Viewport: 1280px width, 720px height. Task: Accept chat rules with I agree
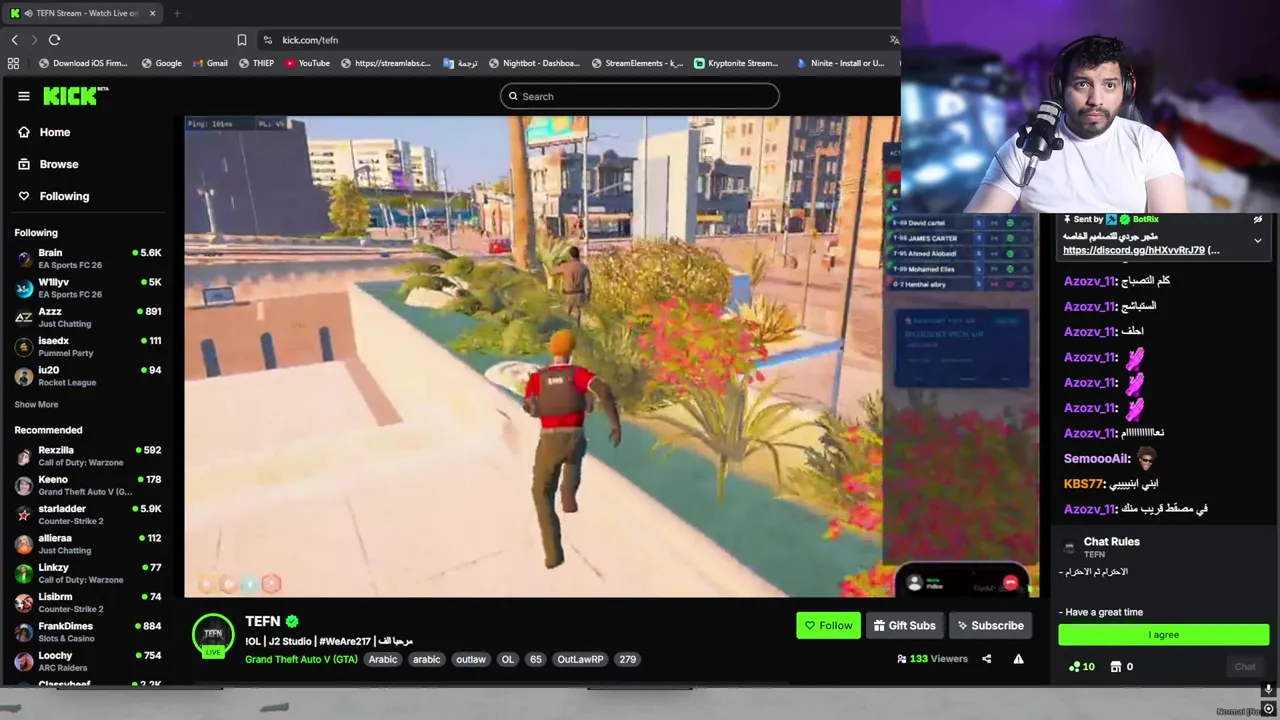[1164, 635]
